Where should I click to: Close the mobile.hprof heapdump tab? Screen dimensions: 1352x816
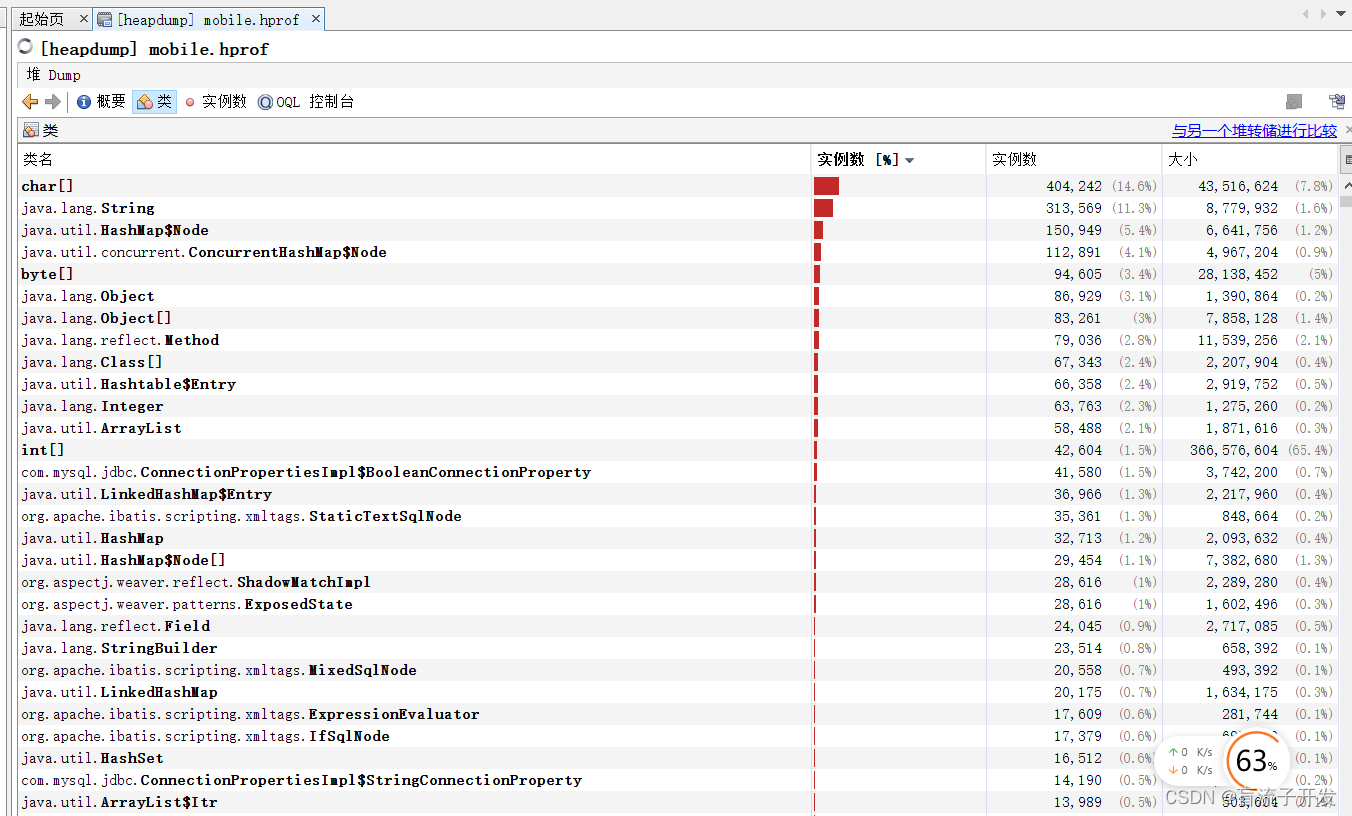tap(316, 19)
